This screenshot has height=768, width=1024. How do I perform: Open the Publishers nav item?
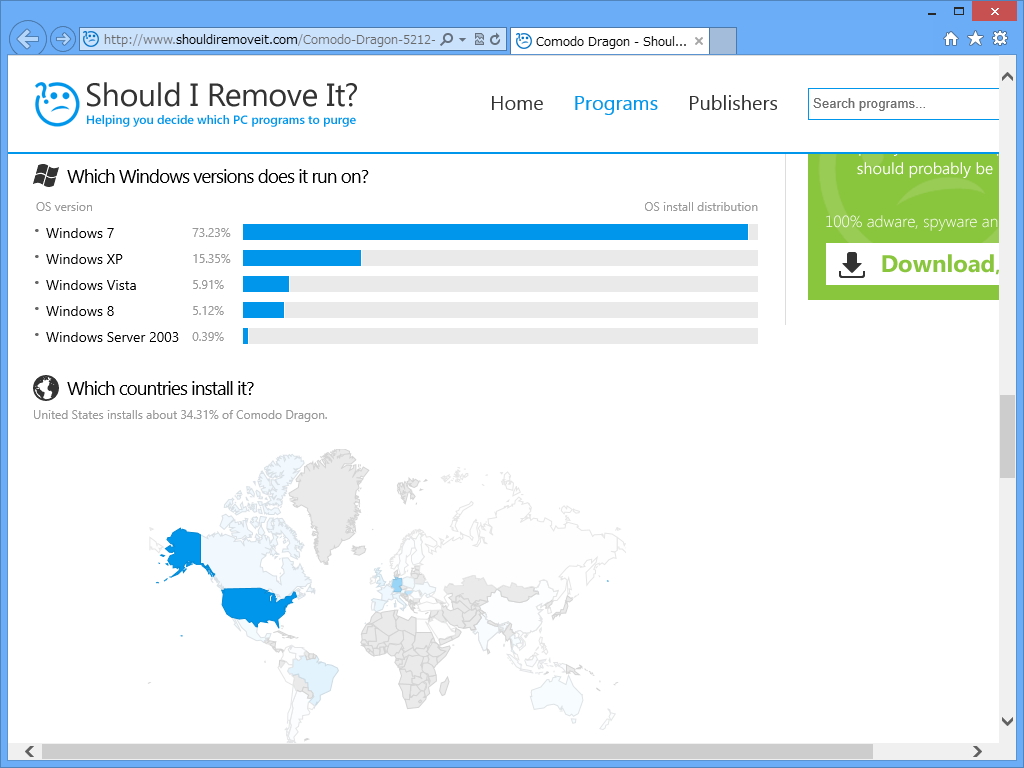coord(733,103)
